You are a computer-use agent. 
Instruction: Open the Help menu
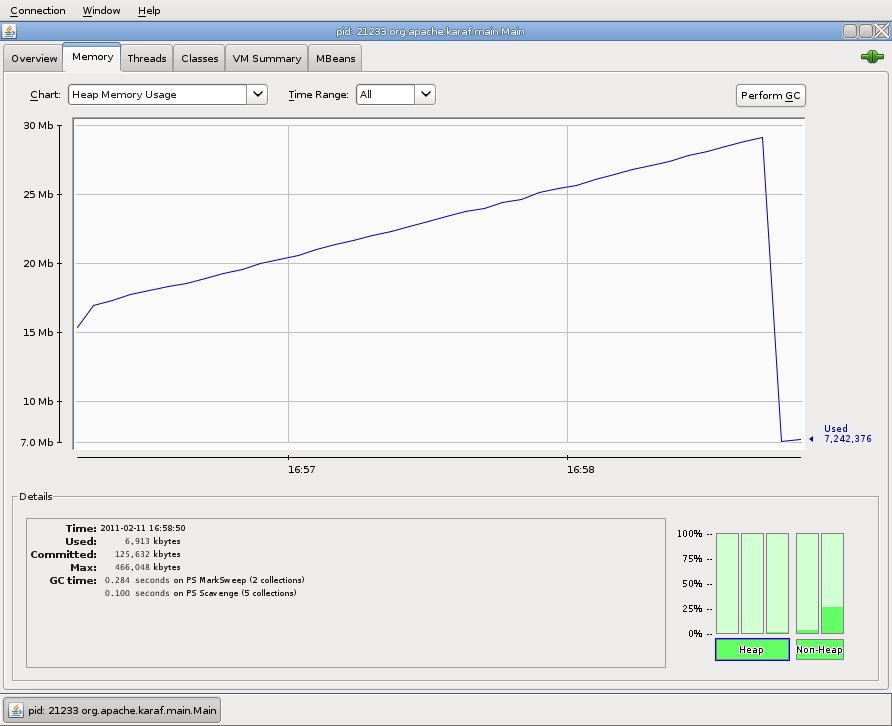pos(149,11)
